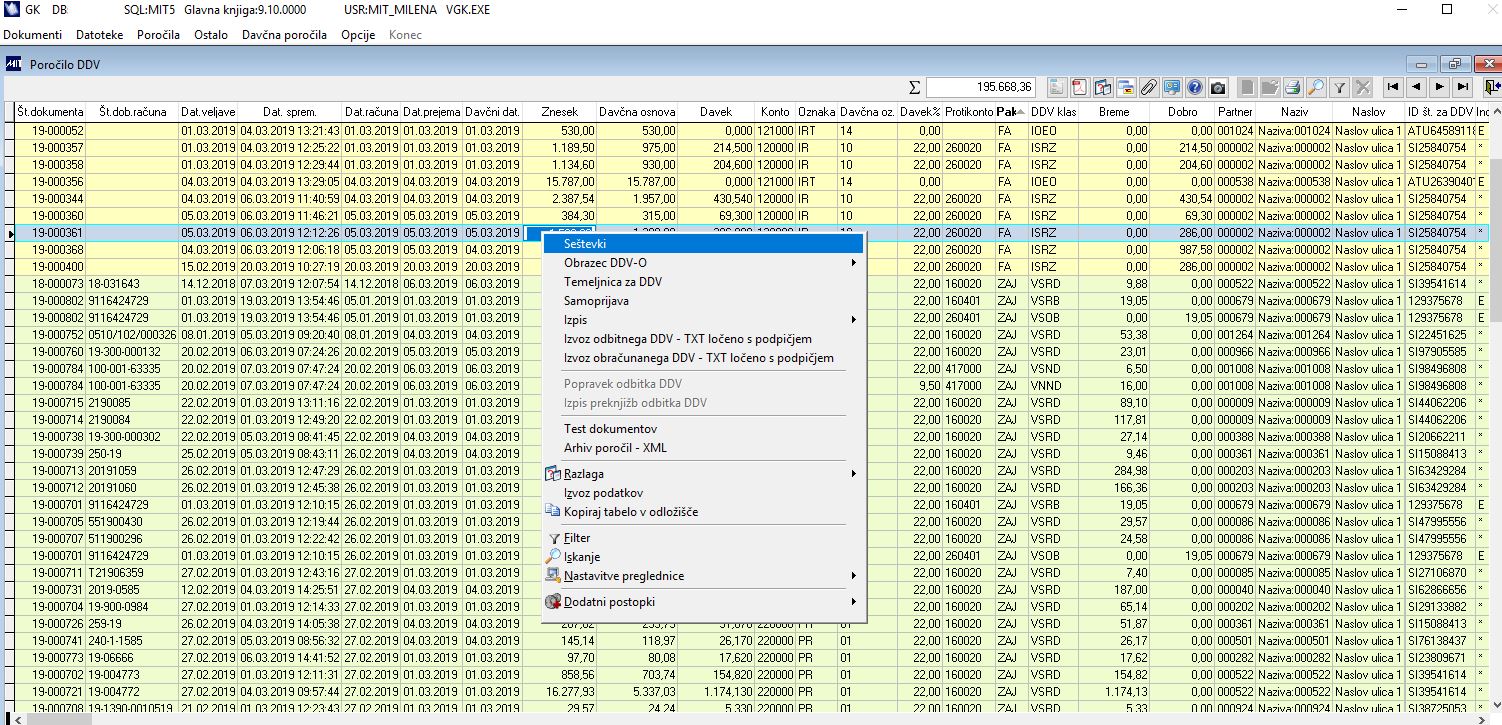1502x725 pixels.
Task: Open the document report toolbar icon
Action: click(x=1057, y=87)
